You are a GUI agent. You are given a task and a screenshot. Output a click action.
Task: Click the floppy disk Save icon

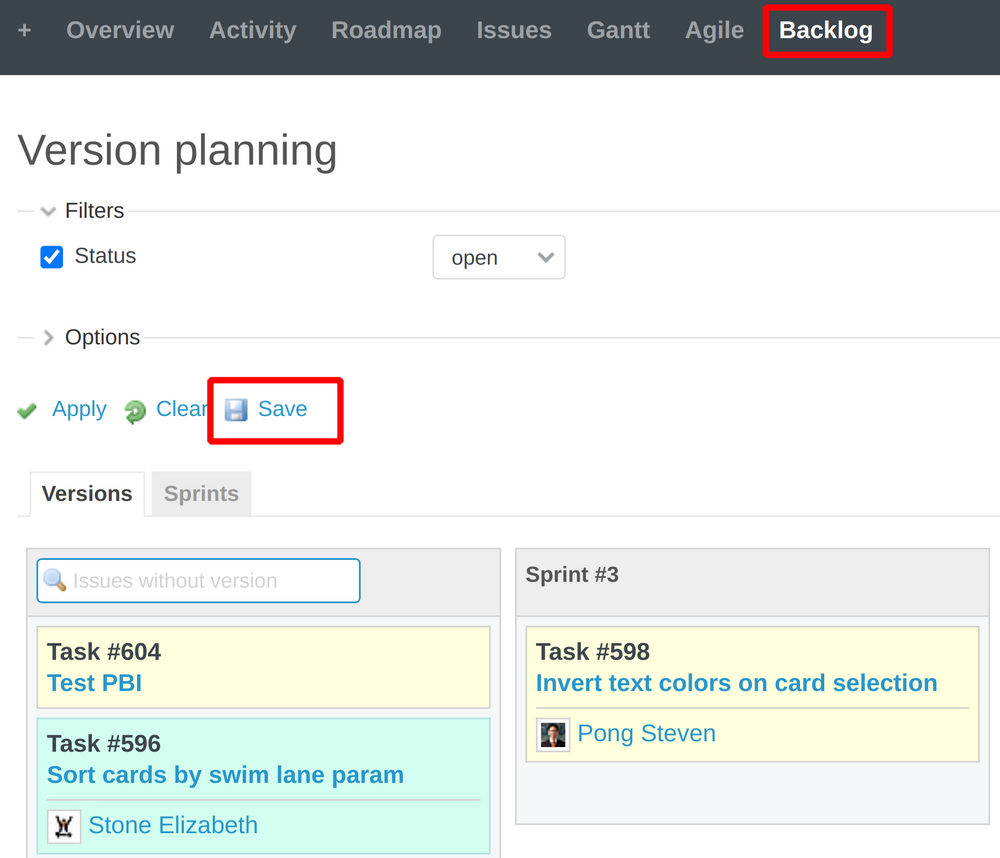click(x=236, y=410)
